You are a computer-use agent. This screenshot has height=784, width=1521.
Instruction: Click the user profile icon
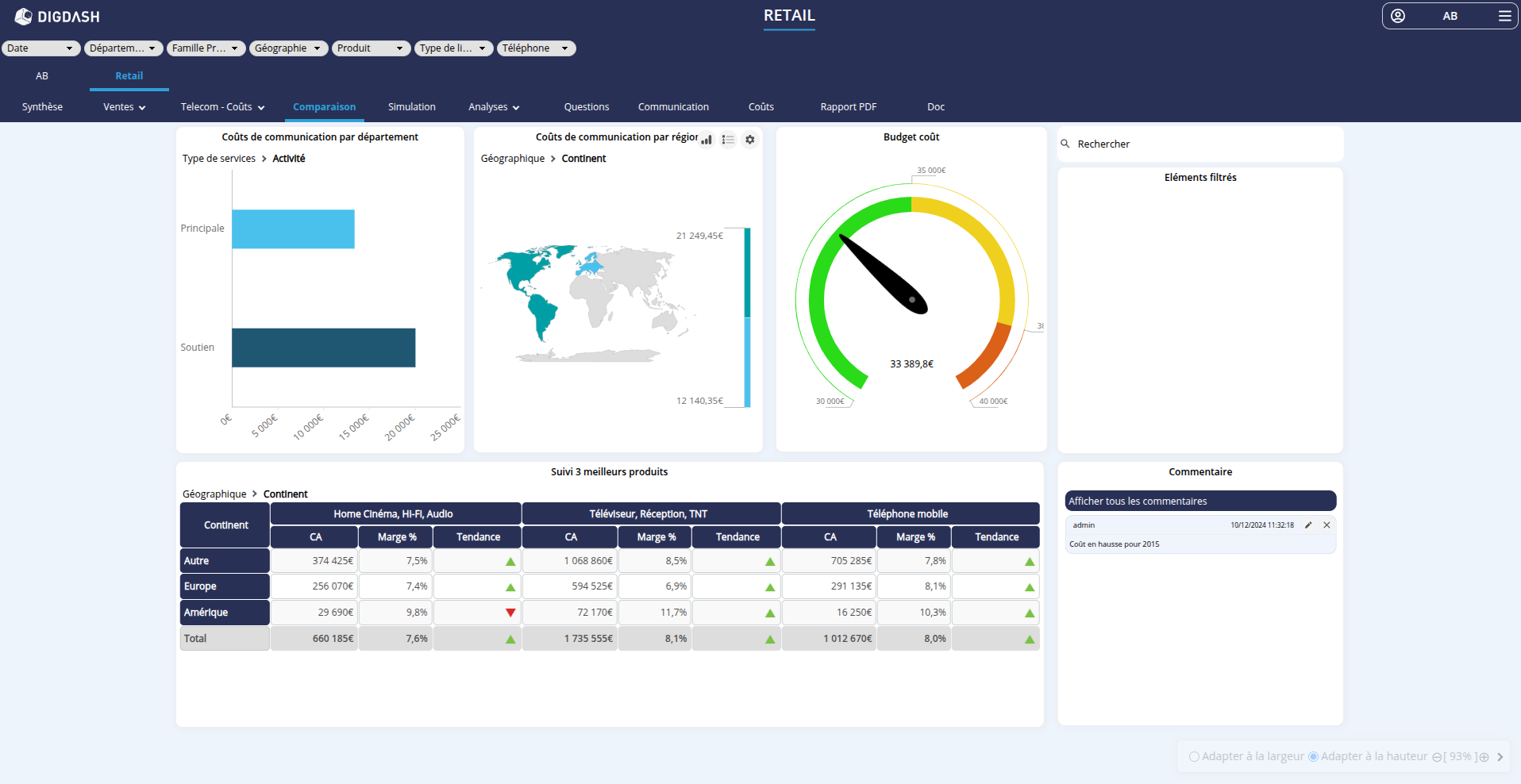coord(1398,16)
